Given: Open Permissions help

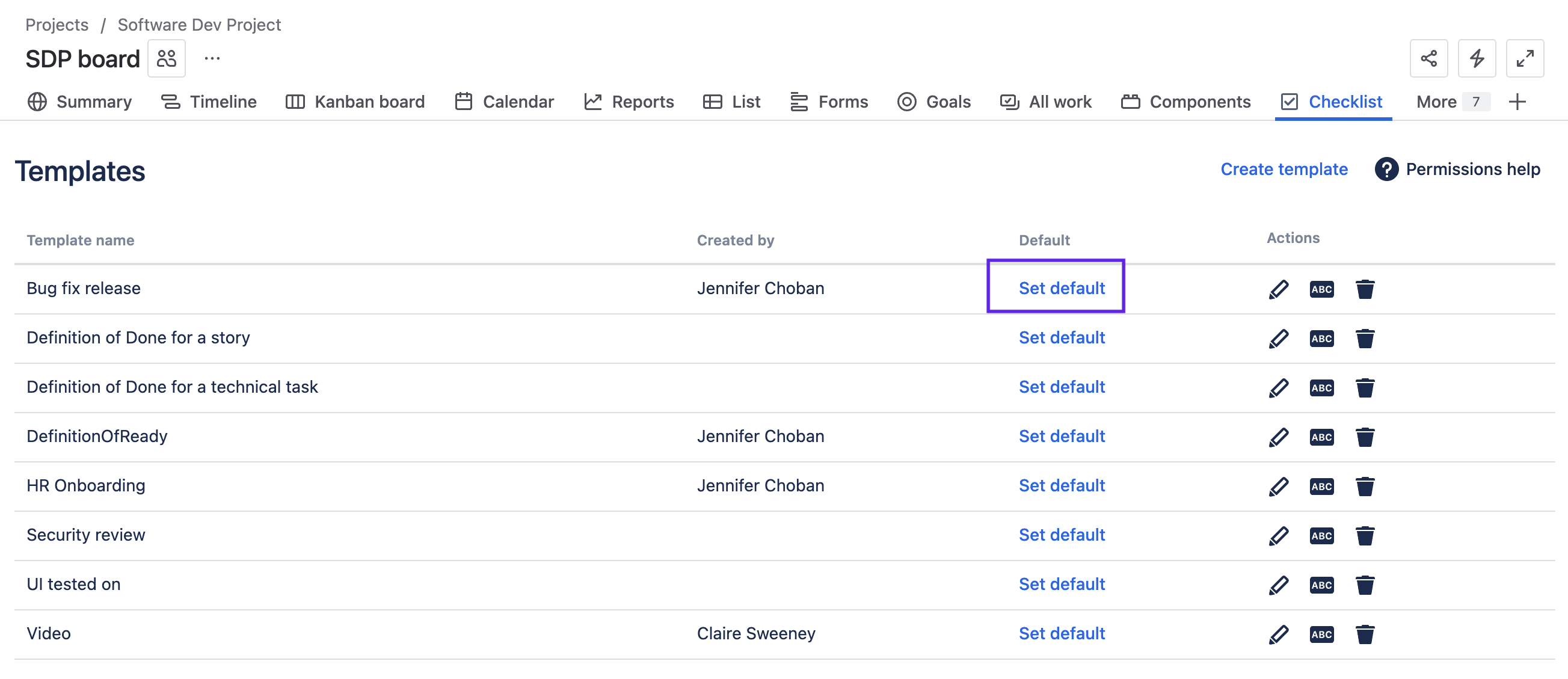Looking at the screenshot, I should pyautogui.click(x=1457, y=169).
